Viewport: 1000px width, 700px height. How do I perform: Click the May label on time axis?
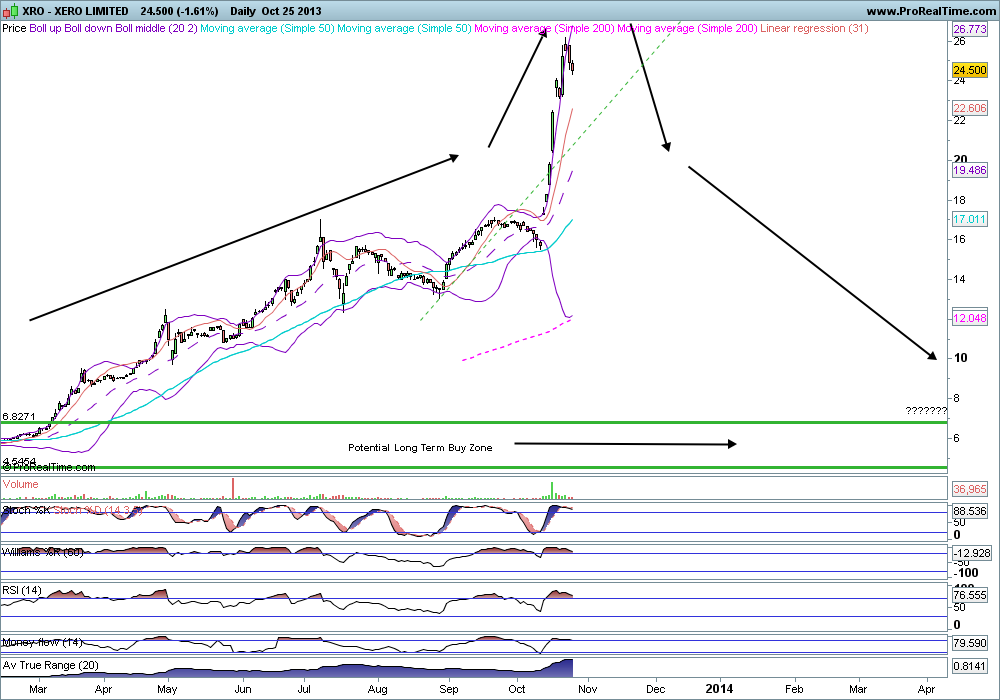point(167,689)
